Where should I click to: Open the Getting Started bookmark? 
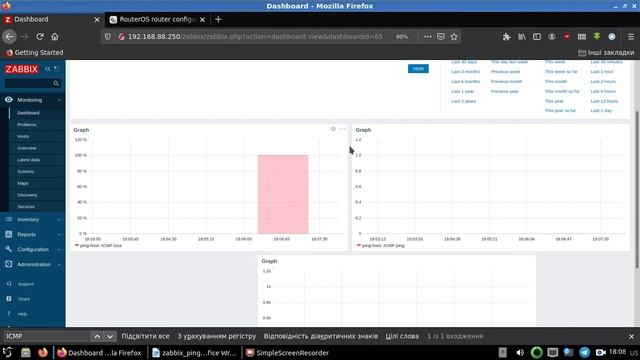click(35, 53)
